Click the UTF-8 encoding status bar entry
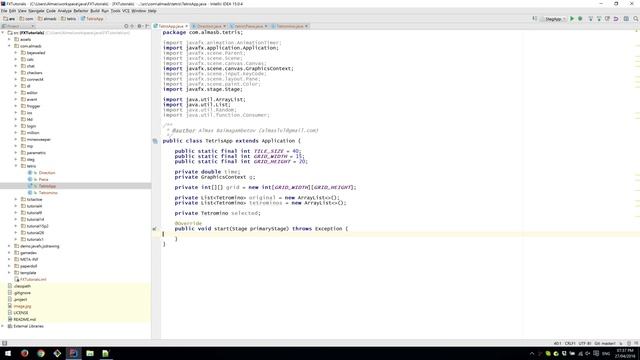This screenshot has width=640, height=360. click(x=584, y=343)
